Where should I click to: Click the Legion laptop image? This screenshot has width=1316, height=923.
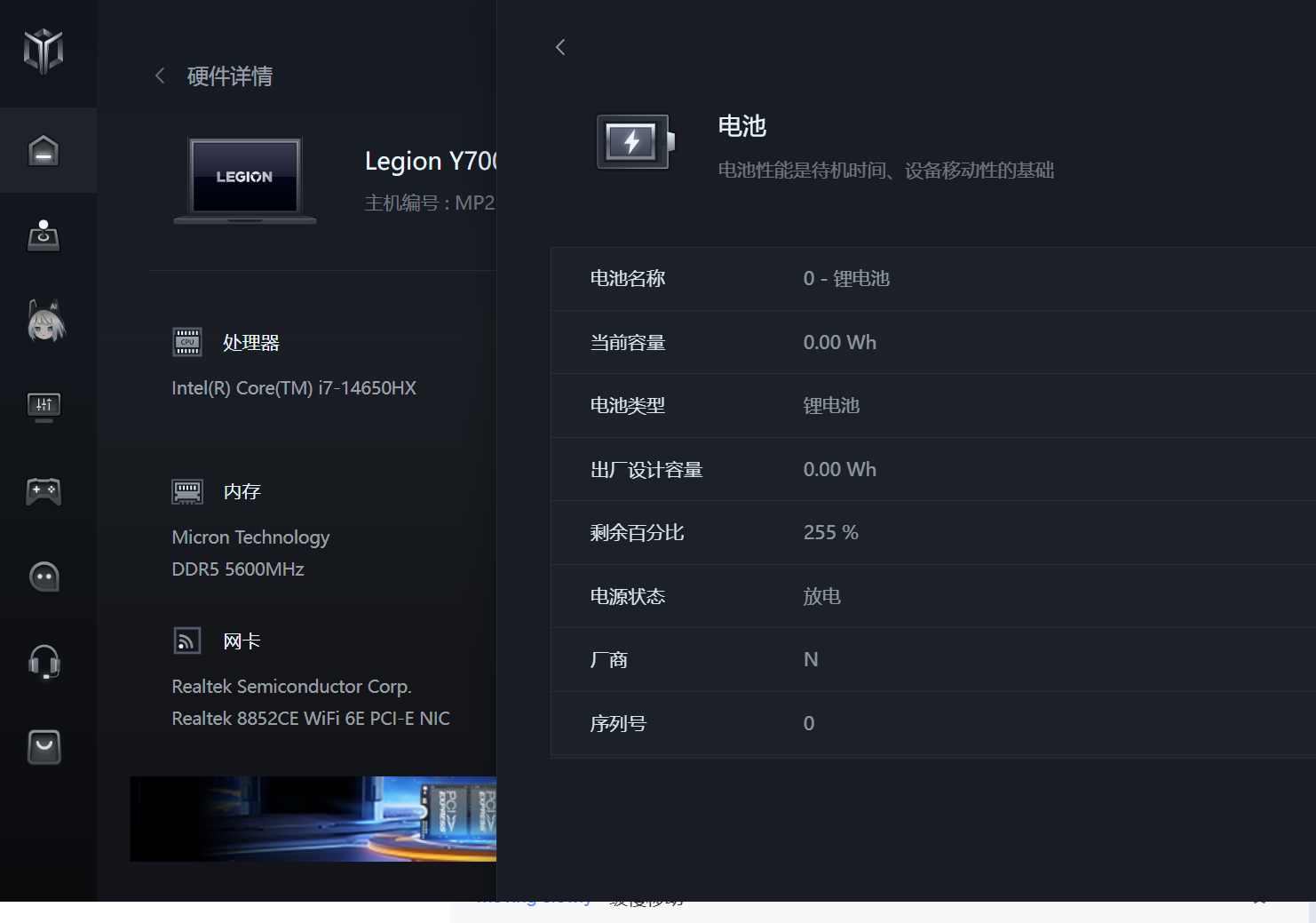245,180
